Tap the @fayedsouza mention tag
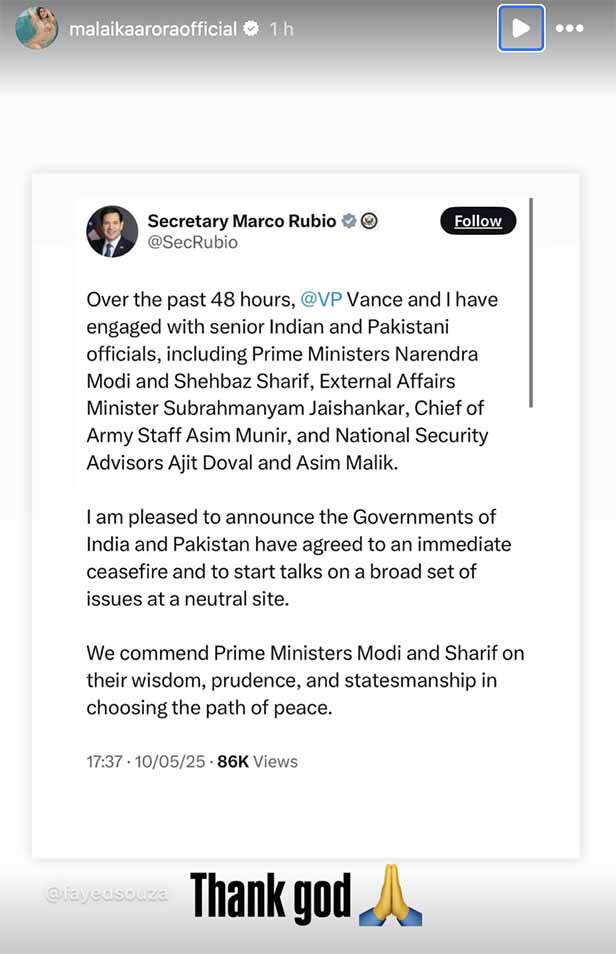The height and width of the screenshot is (954, 616). coord(106,890)
